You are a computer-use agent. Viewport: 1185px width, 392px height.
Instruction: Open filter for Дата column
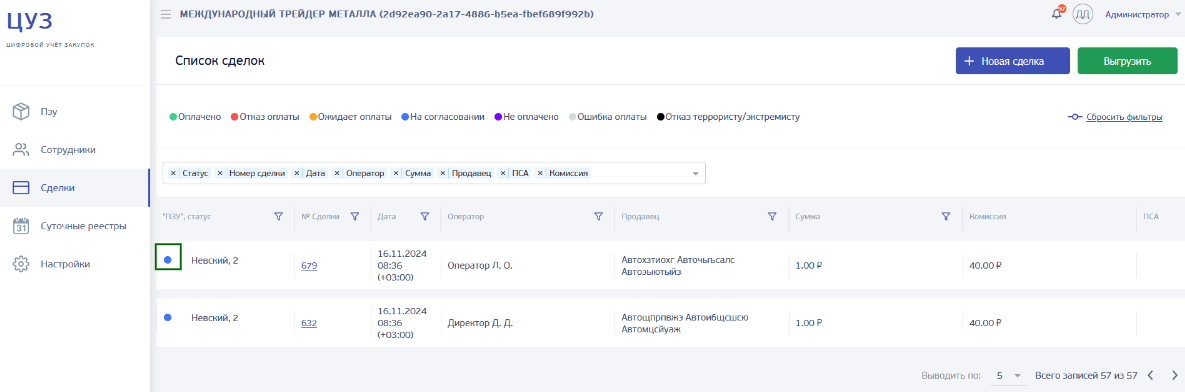(x=425, y=217)
